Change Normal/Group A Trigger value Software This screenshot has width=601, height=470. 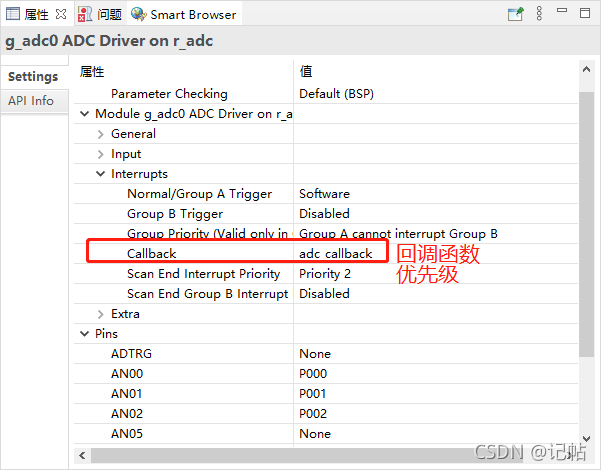pos(324,194)
